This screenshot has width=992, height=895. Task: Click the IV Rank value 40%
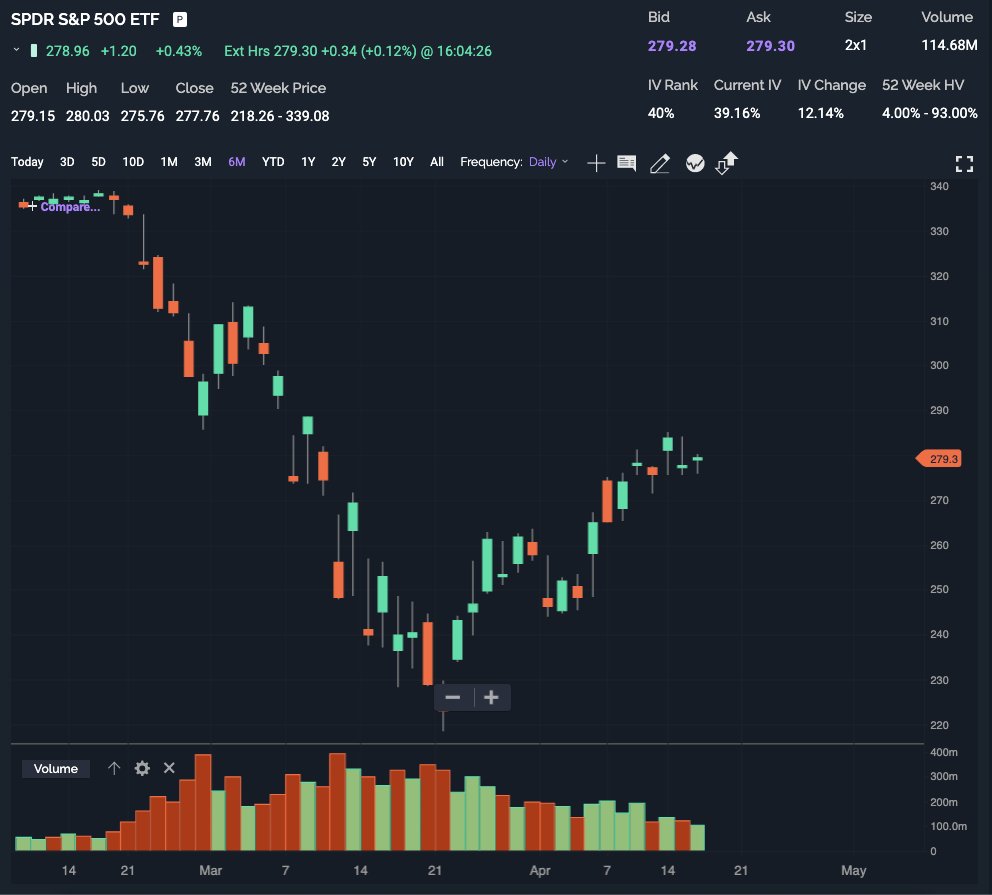(x=660, y=113)
